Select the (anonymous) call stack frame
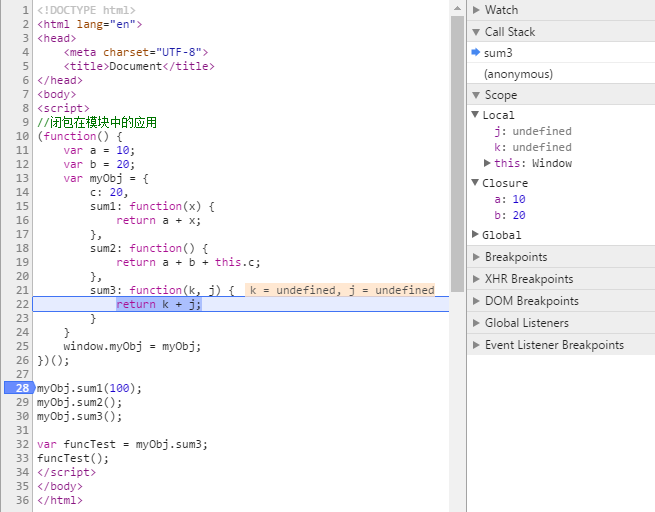 (x=561, y=74)
